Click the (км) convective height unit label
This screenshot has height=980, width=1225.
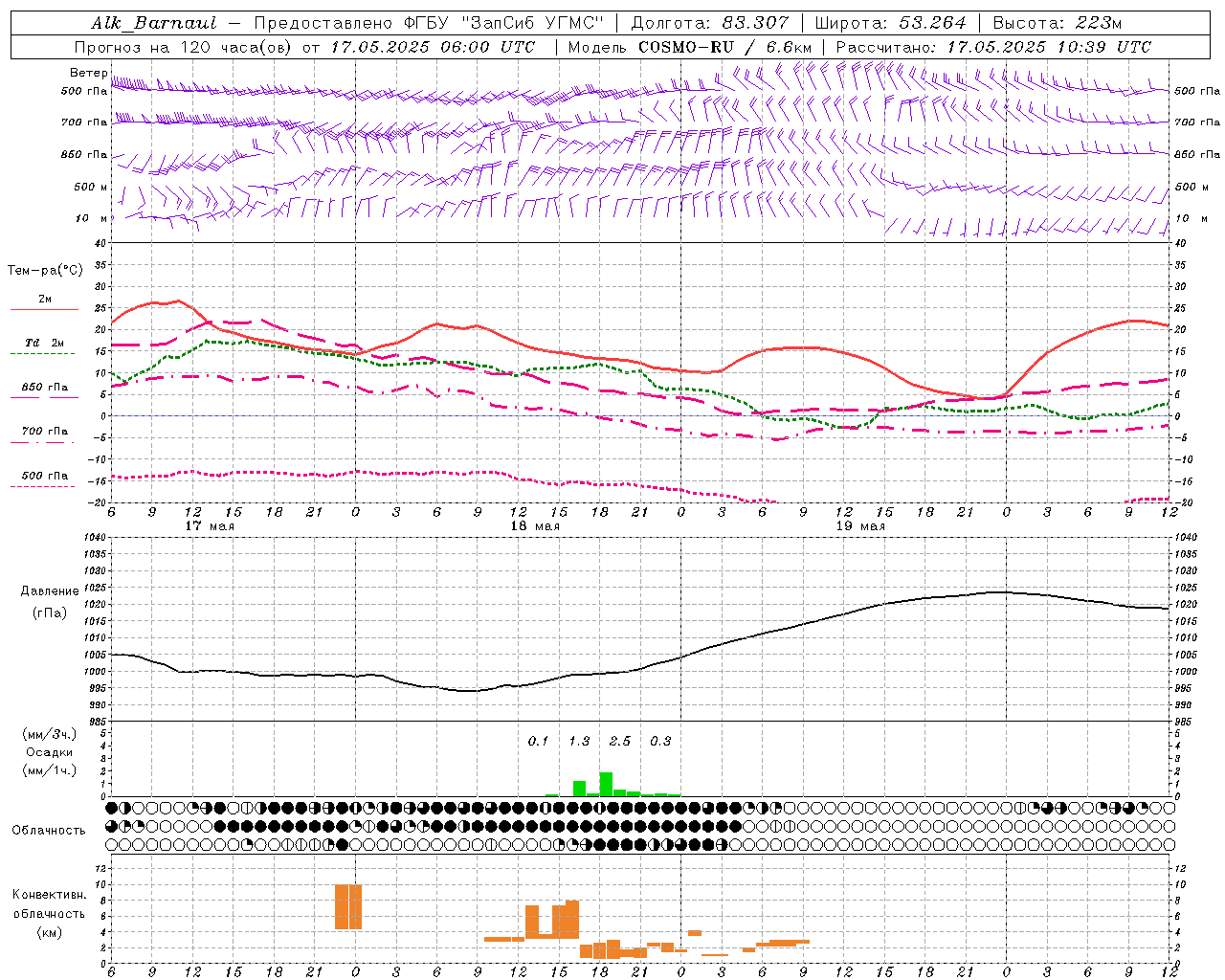click(x=50, y=932)
